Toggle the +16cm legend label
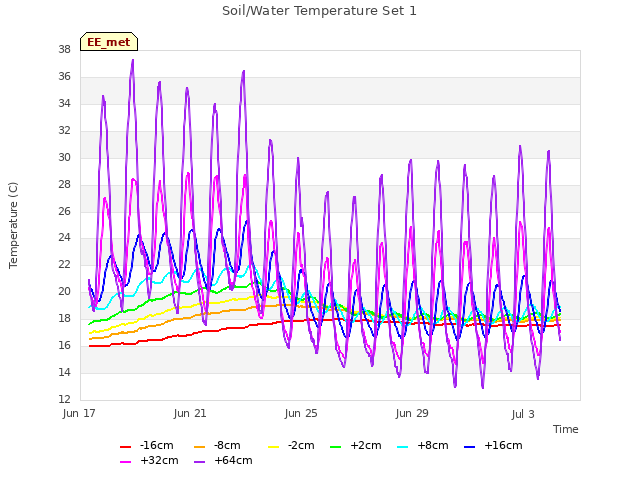Viewport: 640px width, 480px height. pos(503,445)
